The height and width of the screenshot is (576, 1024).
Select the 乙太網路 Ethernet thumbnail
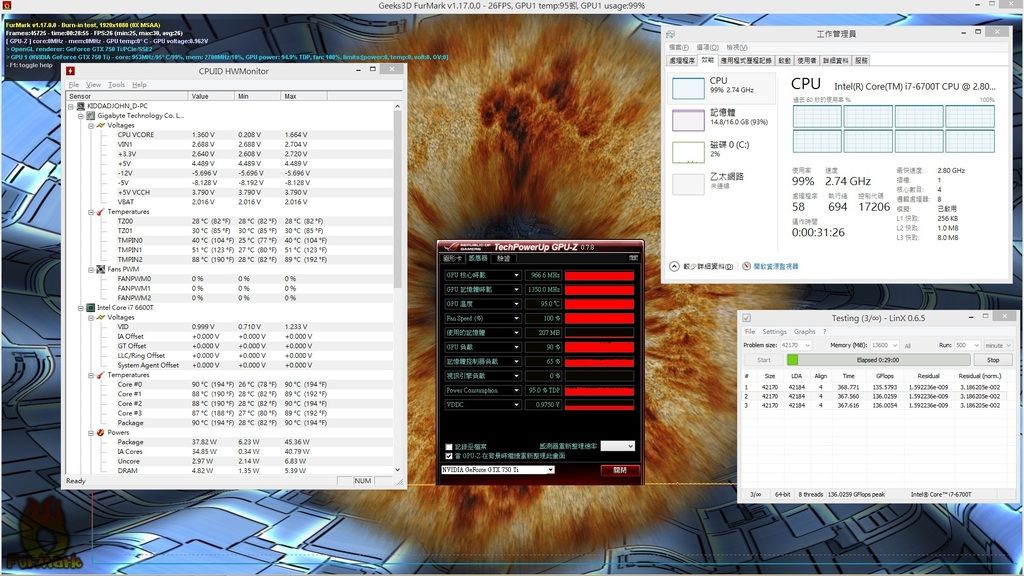pos(688,184)
